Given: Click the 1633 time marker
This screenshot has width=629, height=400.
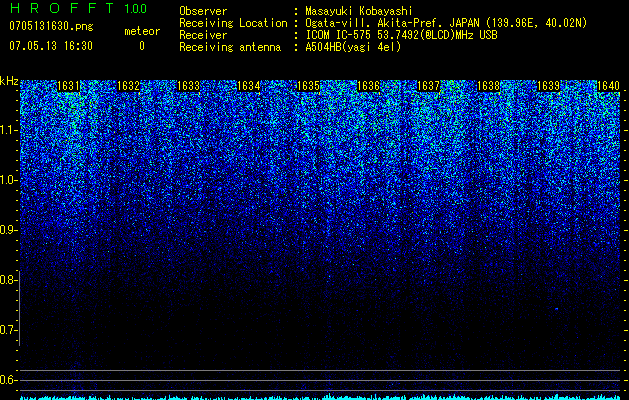Looking at the screenshot, I should pyautogui.click(x=189, y=86).
